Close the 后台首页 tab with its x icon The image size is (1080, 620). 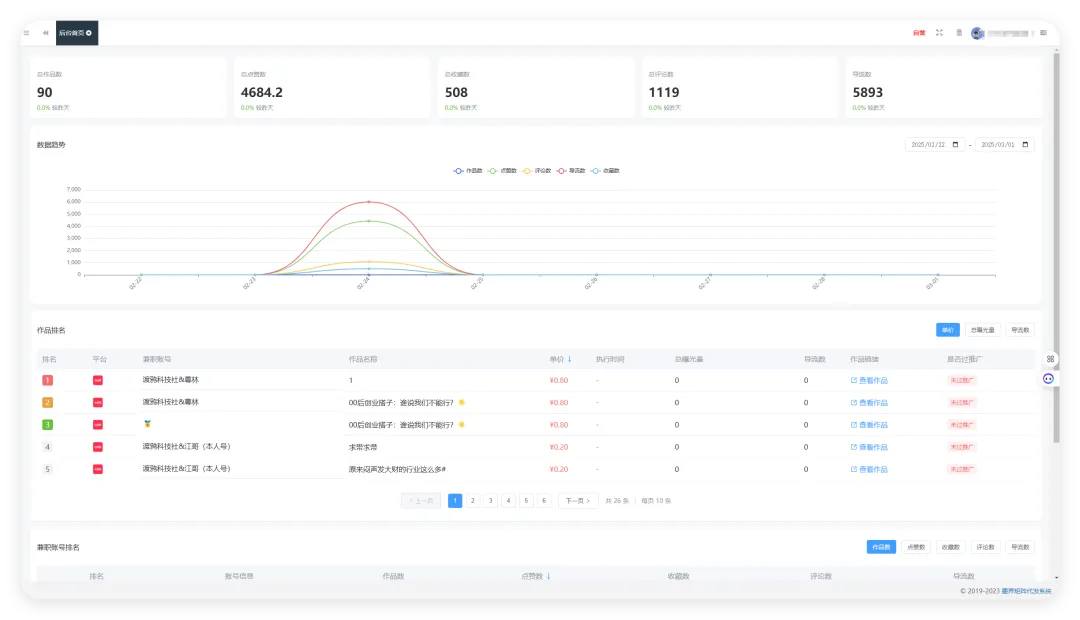pos(89,33)
